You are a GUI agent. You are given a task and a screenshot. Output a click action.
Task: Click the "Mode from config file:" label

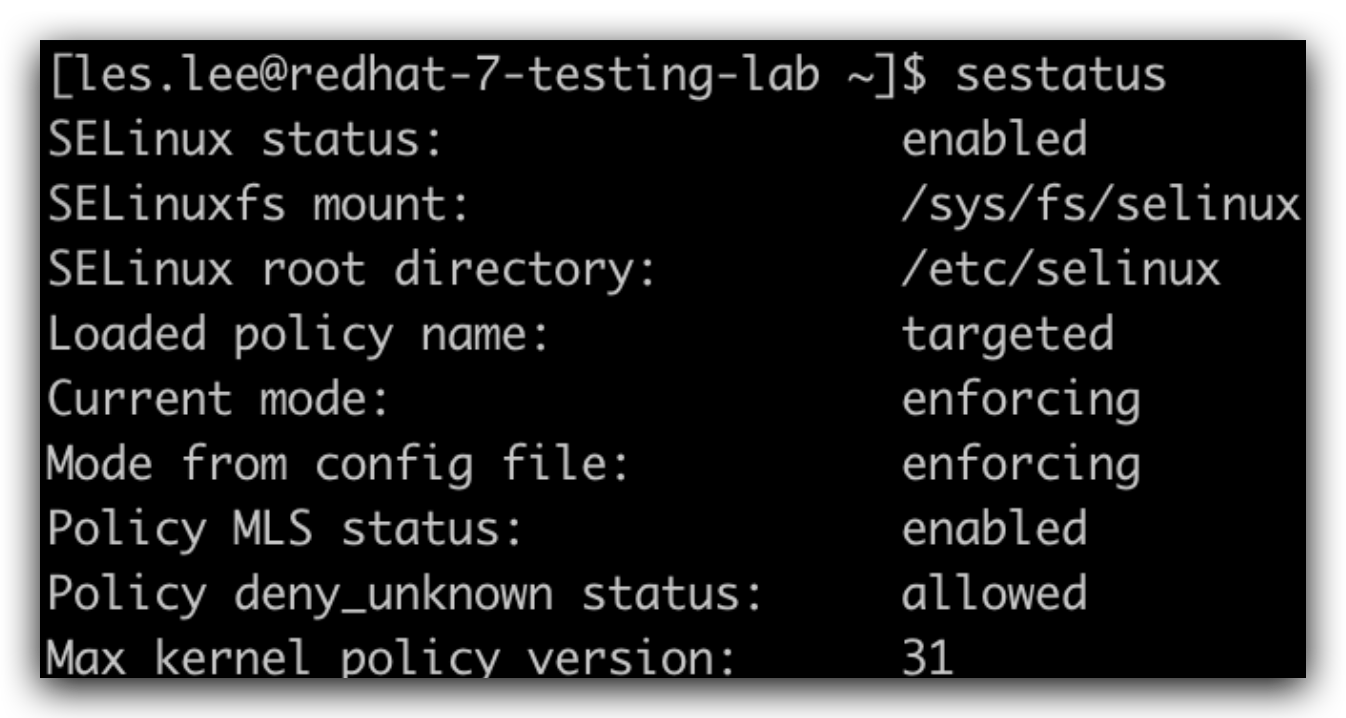(x=338, y=466)
